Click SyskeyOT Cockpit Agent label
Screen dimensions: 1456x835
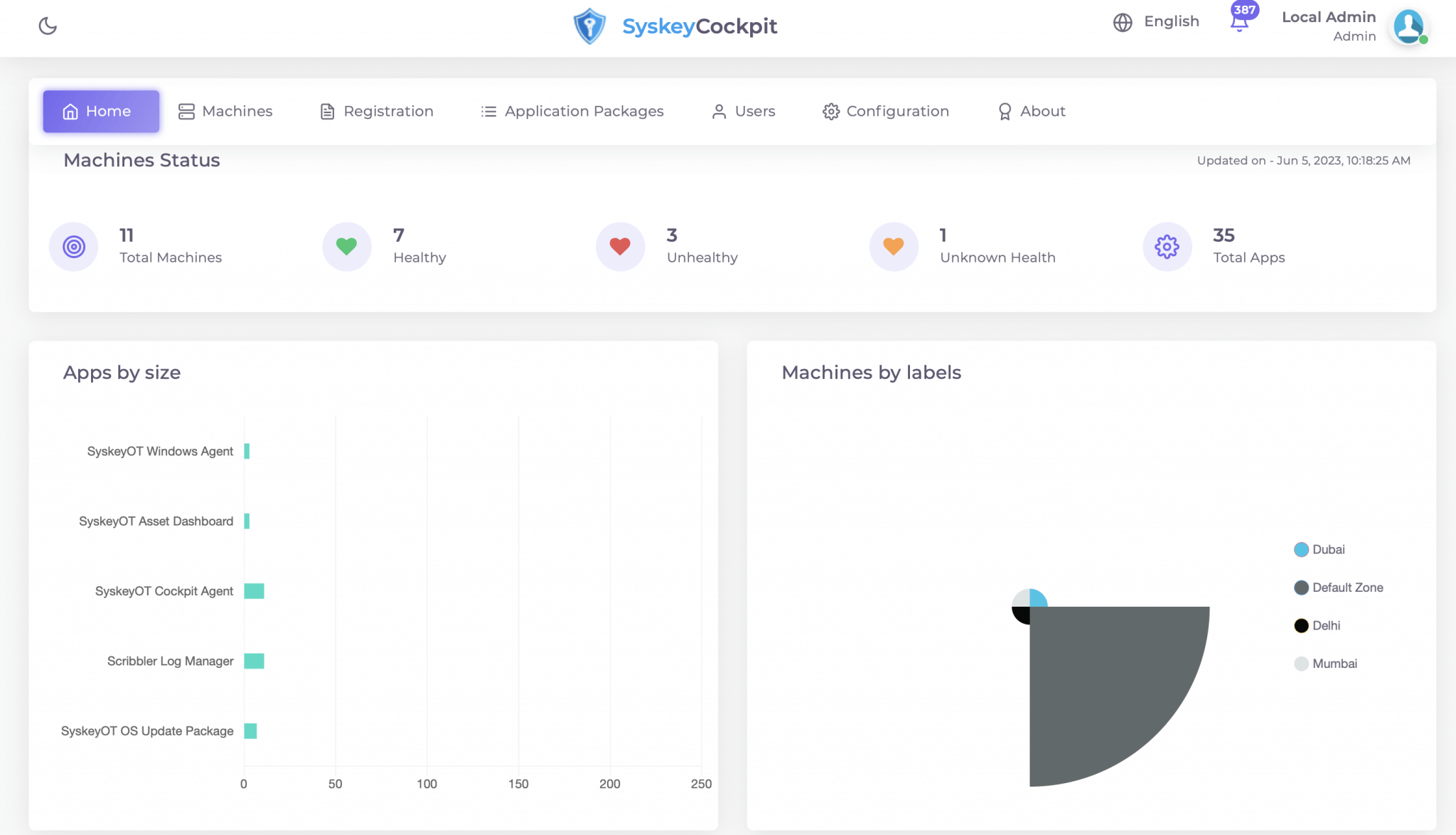point(164,591)
